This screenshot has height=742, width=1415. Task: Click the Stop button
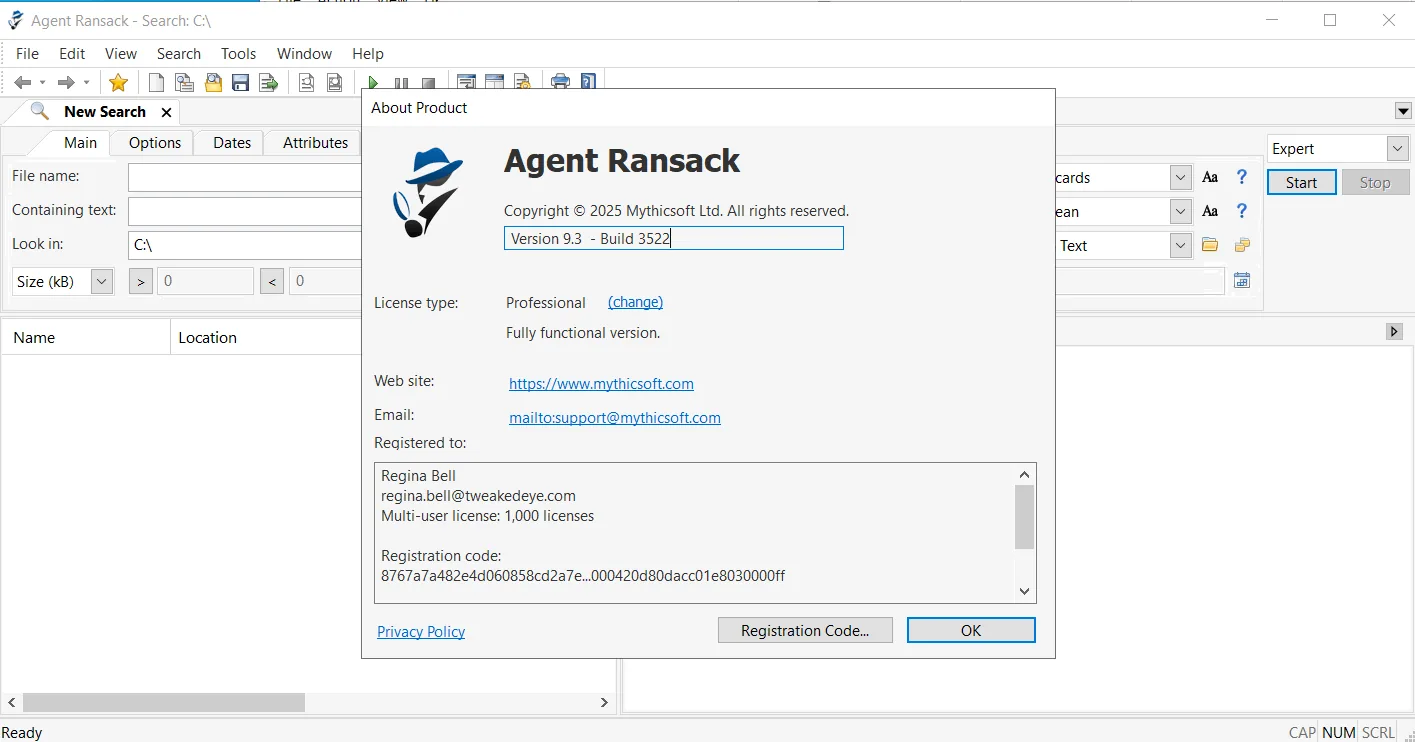1375,182
